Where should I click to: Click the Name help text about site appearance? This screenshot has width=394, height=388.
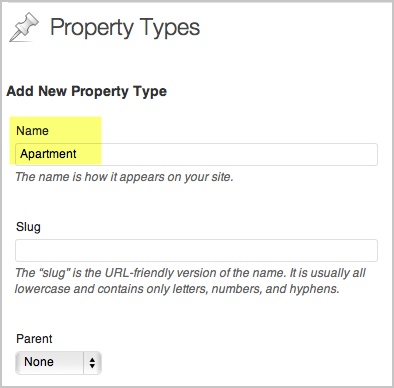[x=124, y=177]
